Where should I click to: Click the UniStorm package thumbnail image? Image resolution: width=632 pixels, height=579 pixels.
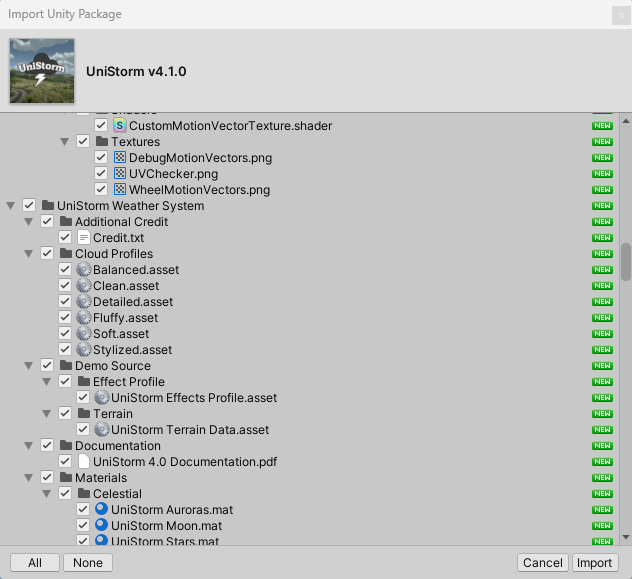click(x=42, y=71)
